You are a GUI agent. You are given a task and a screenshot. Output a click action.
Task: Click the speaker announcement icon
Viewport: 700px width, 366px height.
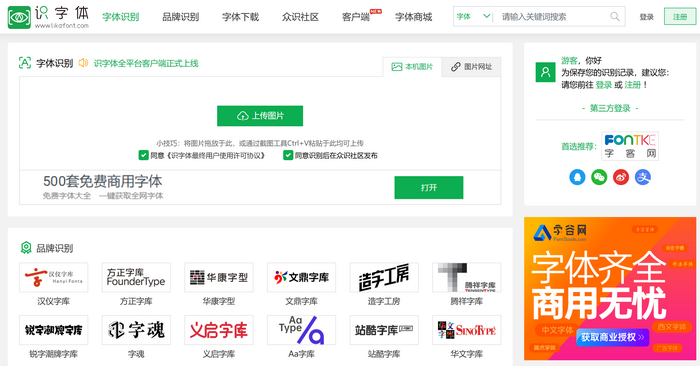83,63
